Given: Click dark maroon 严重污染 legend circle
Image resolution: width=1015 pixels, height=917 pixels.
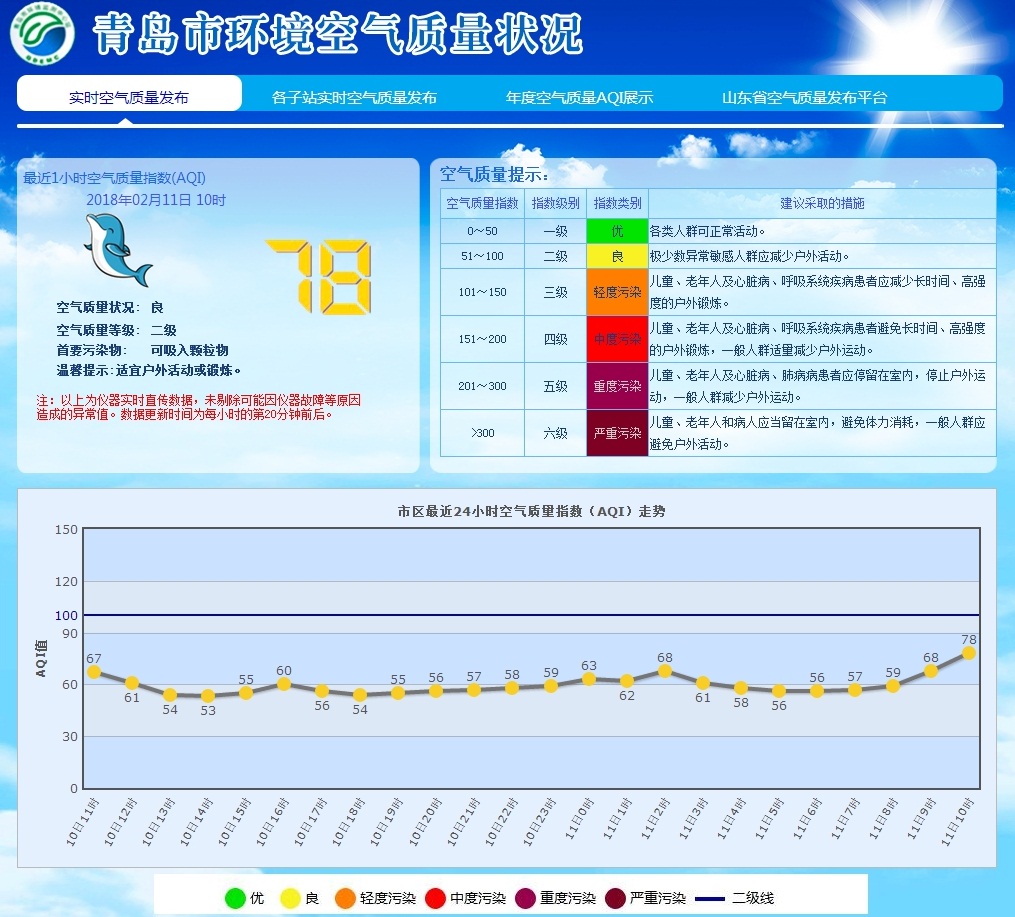Looking at the screenshot, I should click(x=615, y=898).
